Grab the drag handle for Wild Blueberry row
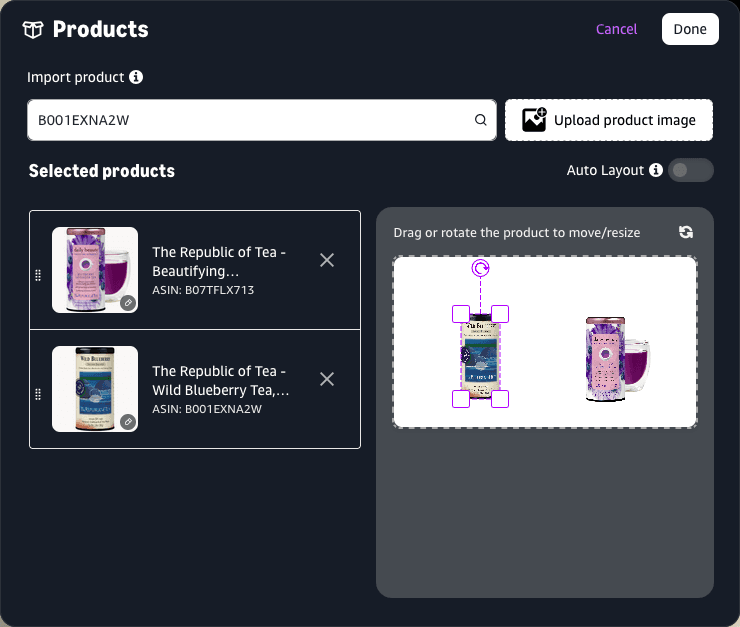The width and height of the screenshot is (740, 627). click(x=38, y=394)
